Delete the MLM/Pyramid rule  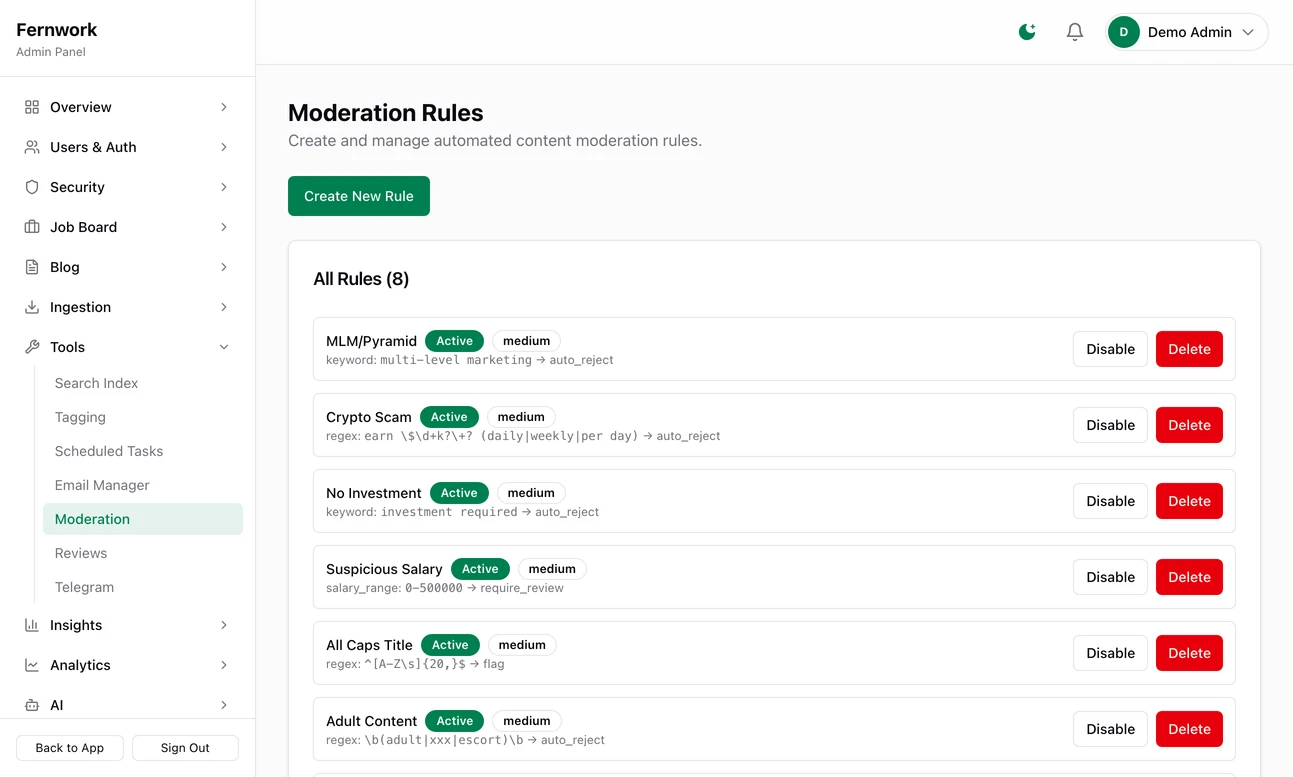(x=1189, y=349)
